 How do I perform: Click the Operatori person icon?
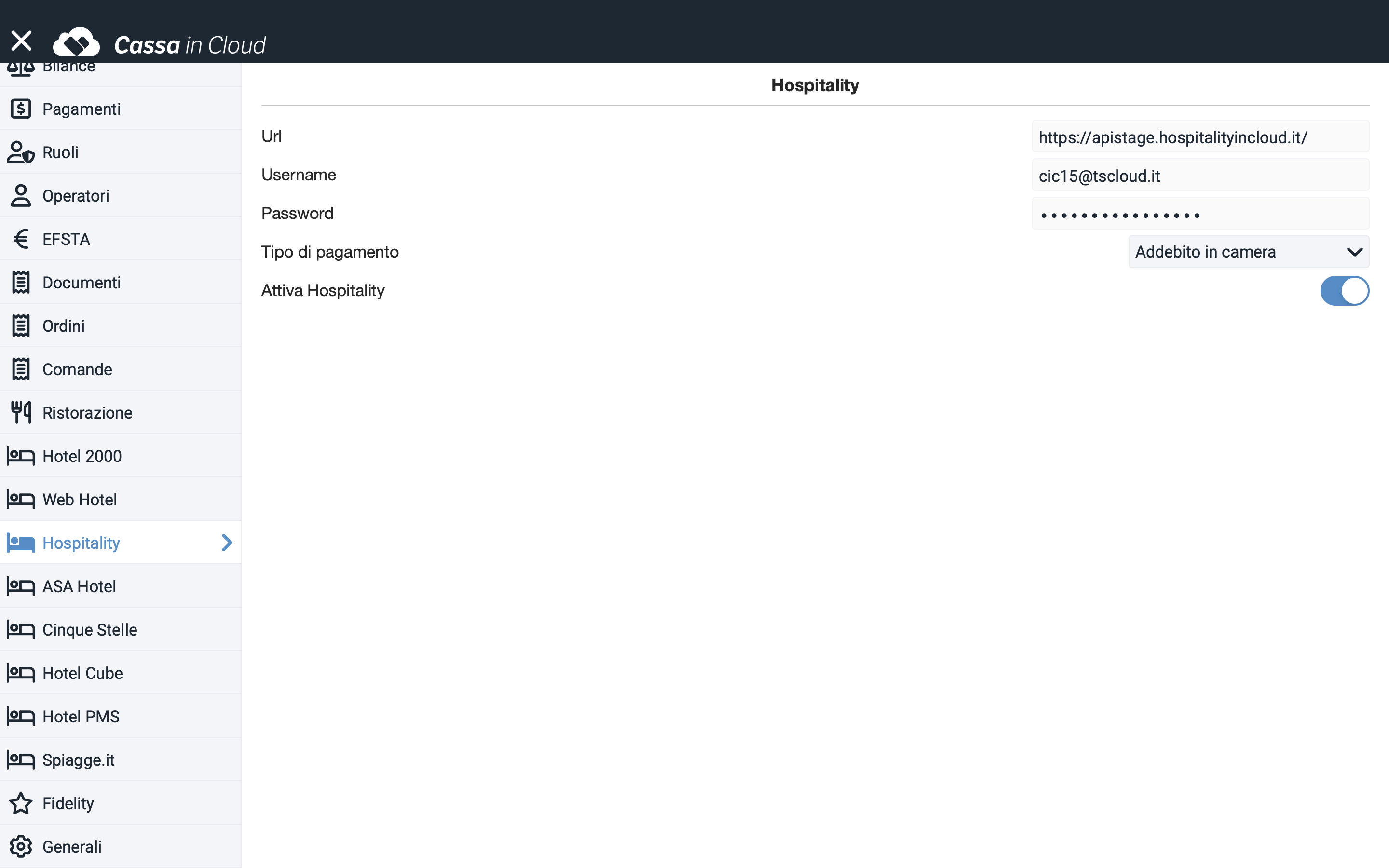(21, 196)
